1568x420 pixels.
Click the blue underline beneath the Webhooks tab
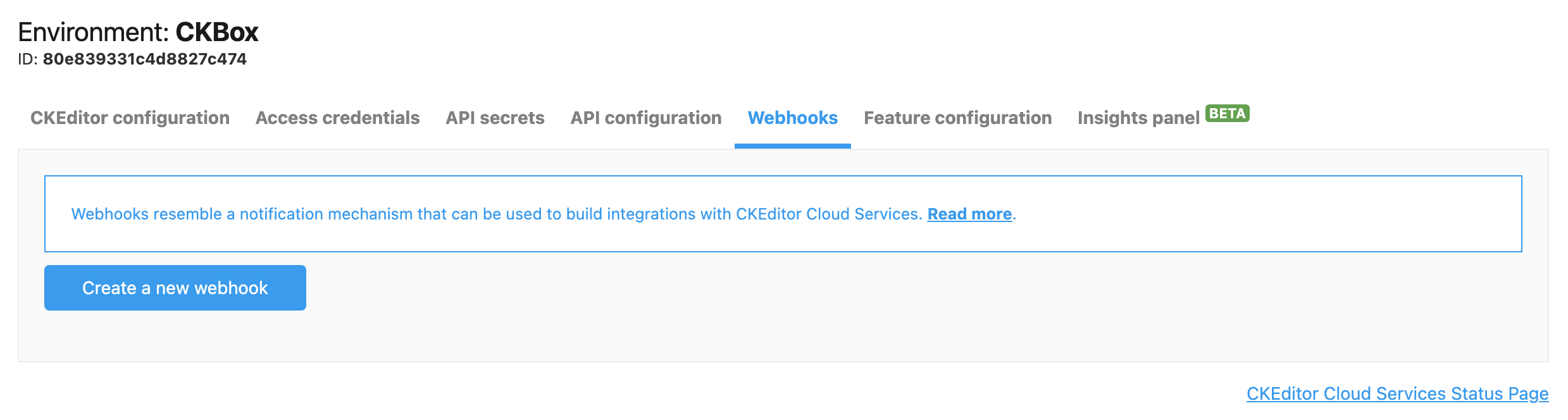pos(792,146)
